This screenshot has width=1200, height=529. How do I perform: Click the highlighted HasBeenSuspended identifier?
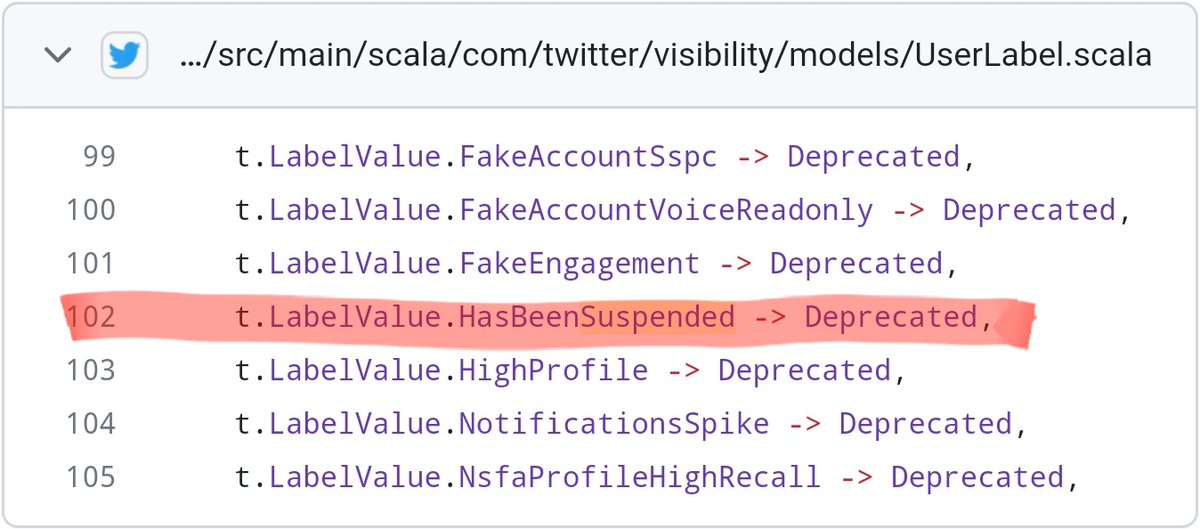[x=596, y=317]
